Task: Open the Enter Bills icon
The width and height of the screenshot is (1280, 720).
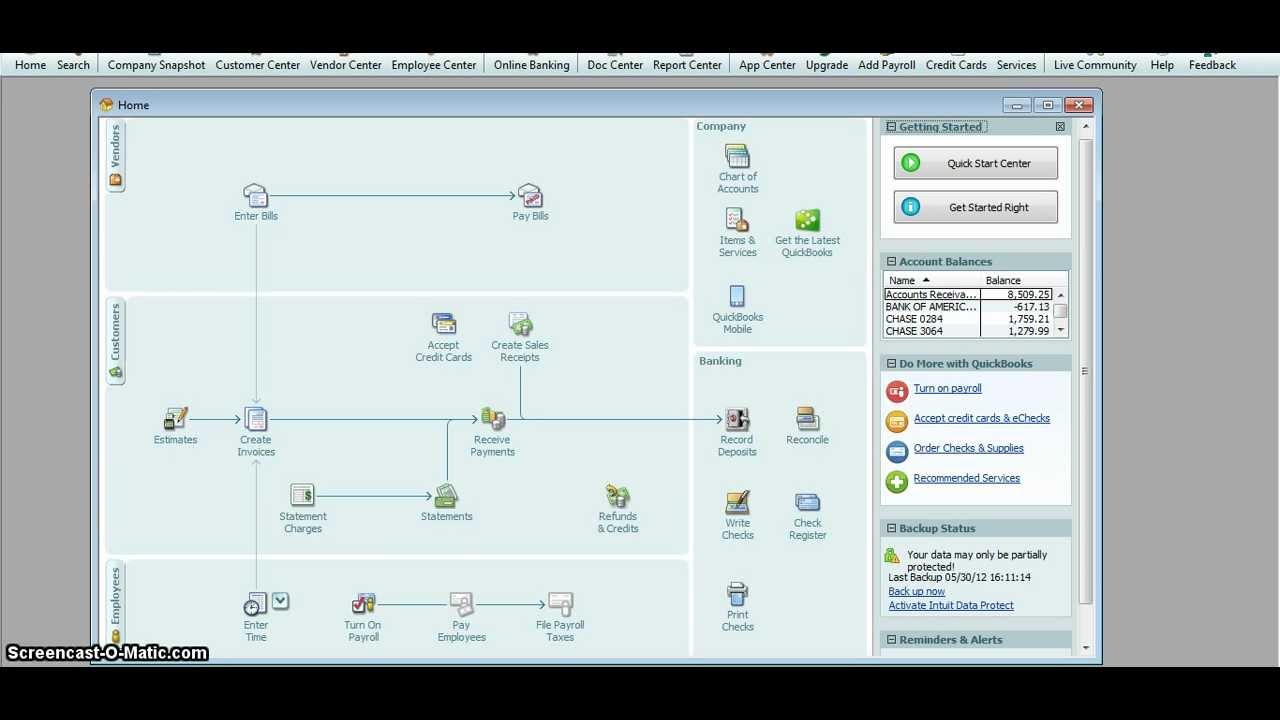Action: tap(256, 196)
